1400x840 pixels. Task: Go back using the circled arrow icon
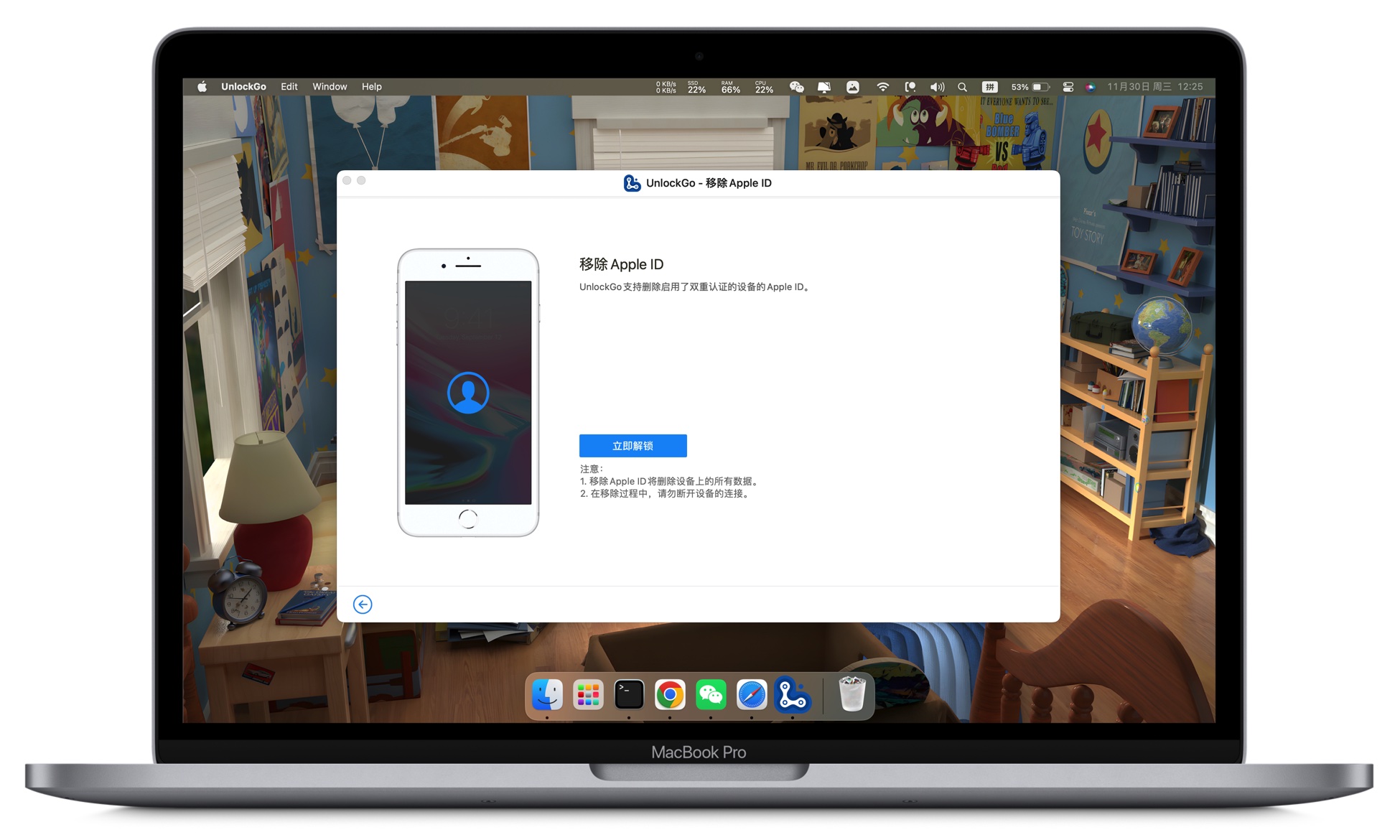363,605
